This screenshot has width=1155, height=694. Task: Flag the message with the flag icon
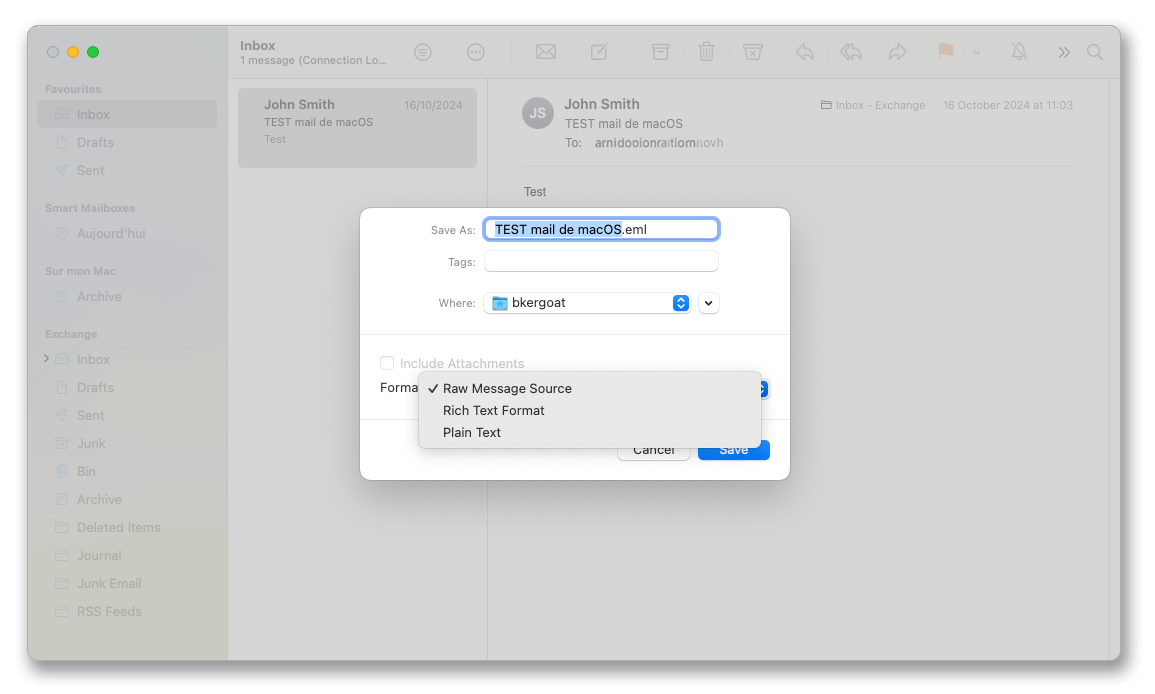point(944,51)
